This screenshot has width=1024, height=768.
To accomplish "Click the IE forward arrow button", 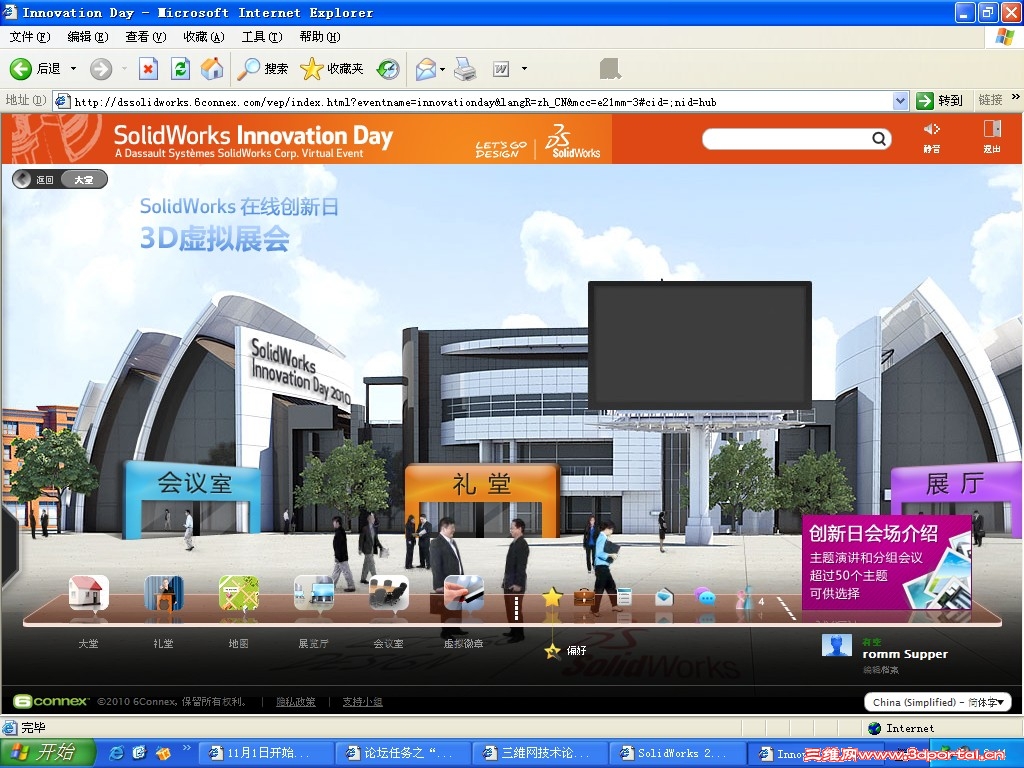I will tap(101, 69).
